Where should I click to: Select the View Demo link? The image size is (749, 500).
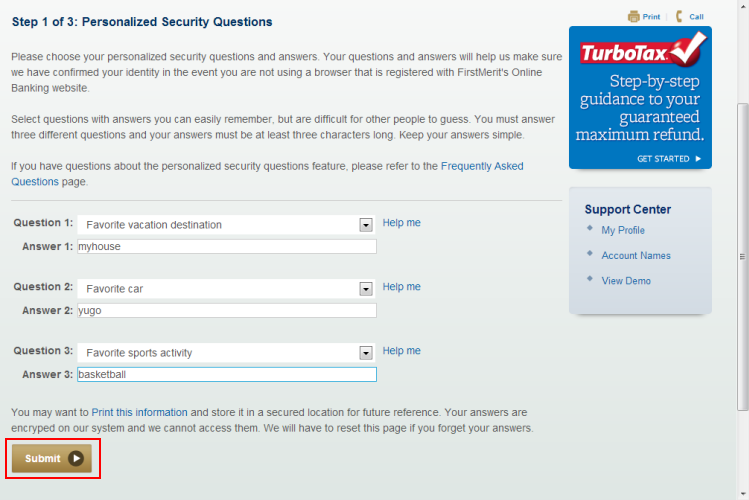click(x=625, y=281)
